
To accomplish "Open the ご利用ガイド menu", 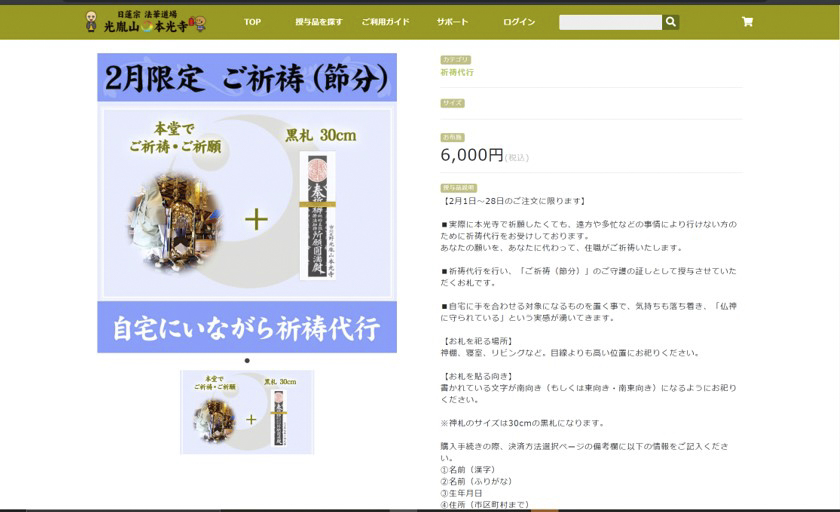I will [385, 22].
